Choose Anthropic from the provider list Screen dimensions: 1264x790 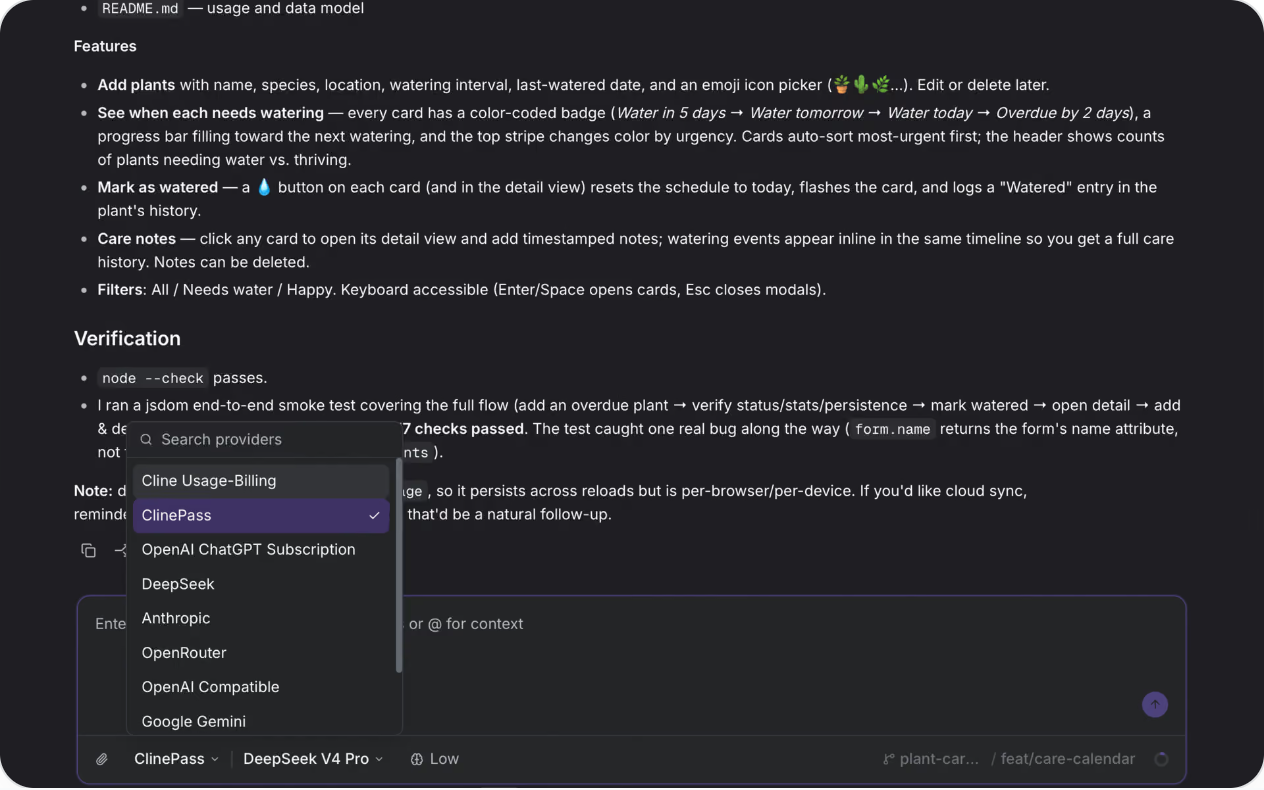pyautogui.click(x=261, y=618)
